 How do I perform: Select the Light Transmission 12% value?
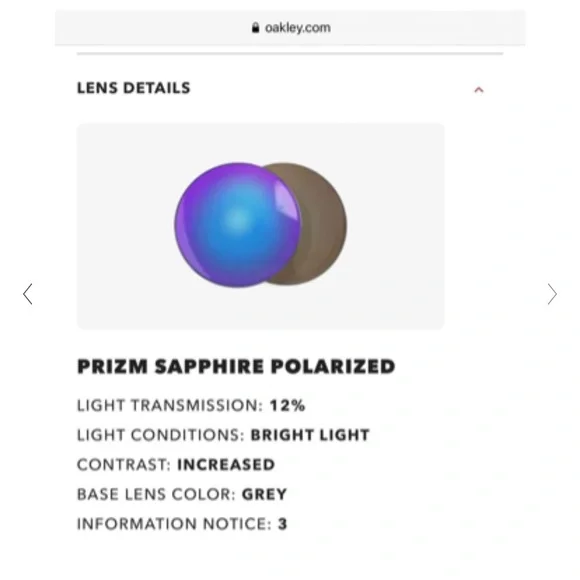click(287, 405)
